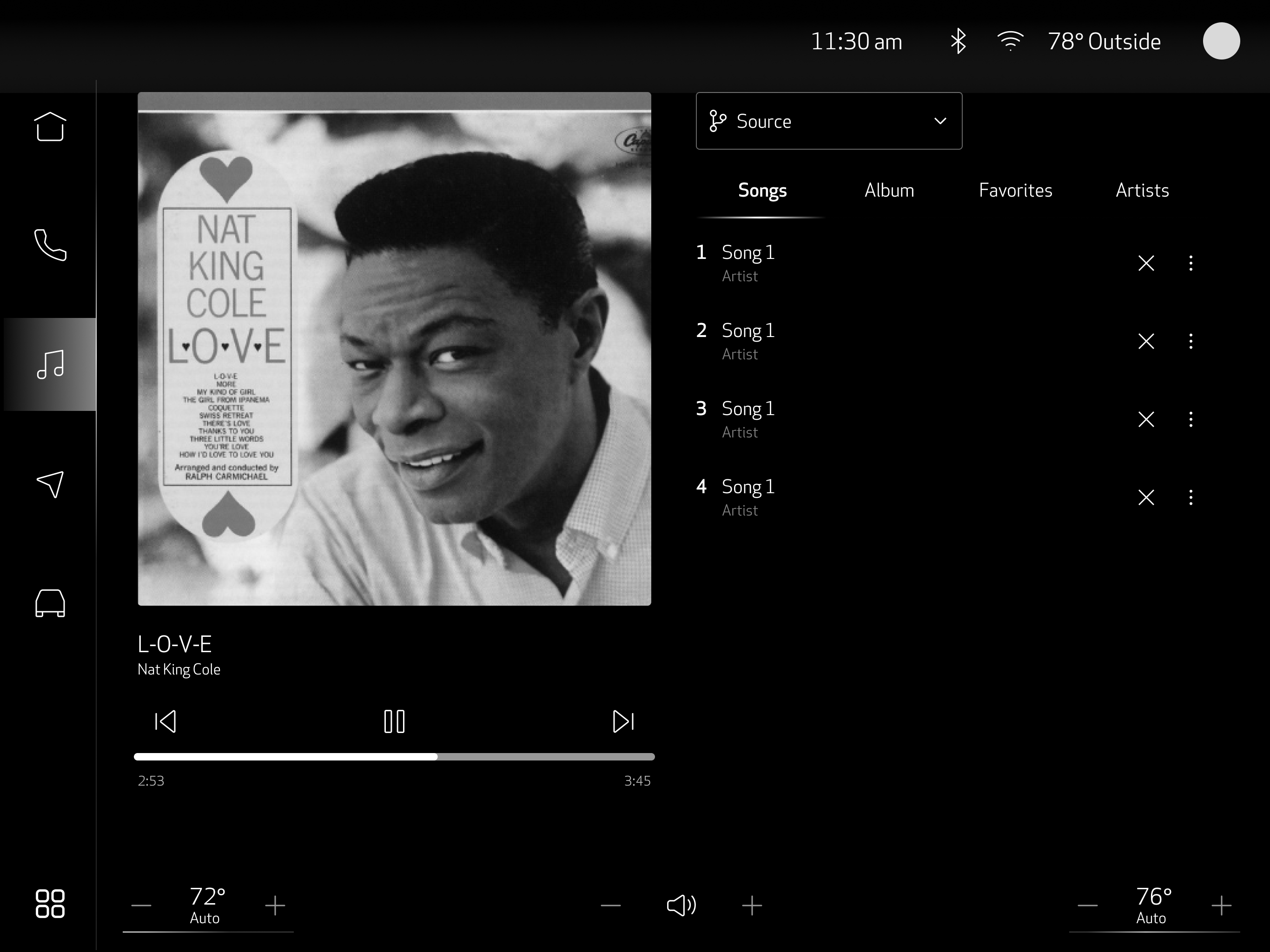
Task: Click the 2:53 elapsed time label
Action: tap(151, 781)
